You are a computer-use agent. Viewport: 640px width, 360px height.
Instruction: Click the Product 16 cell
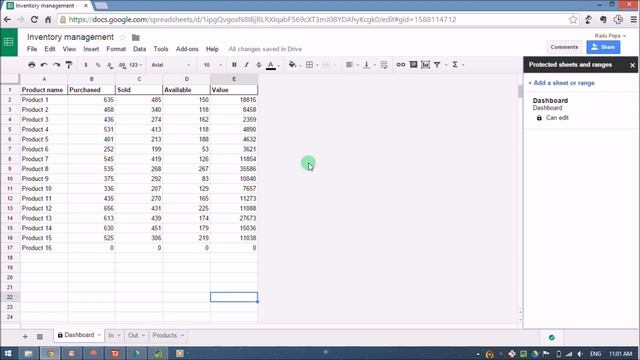click(44, 248)
